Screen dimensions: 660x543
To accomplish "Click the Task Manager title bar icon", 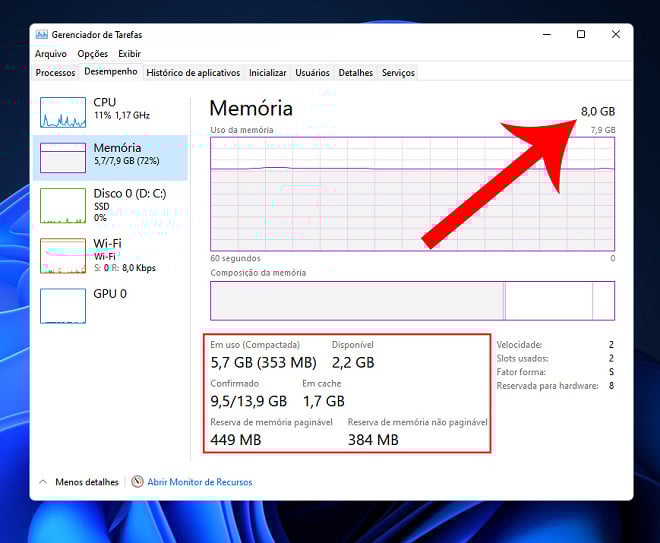I will coord(41,35).
